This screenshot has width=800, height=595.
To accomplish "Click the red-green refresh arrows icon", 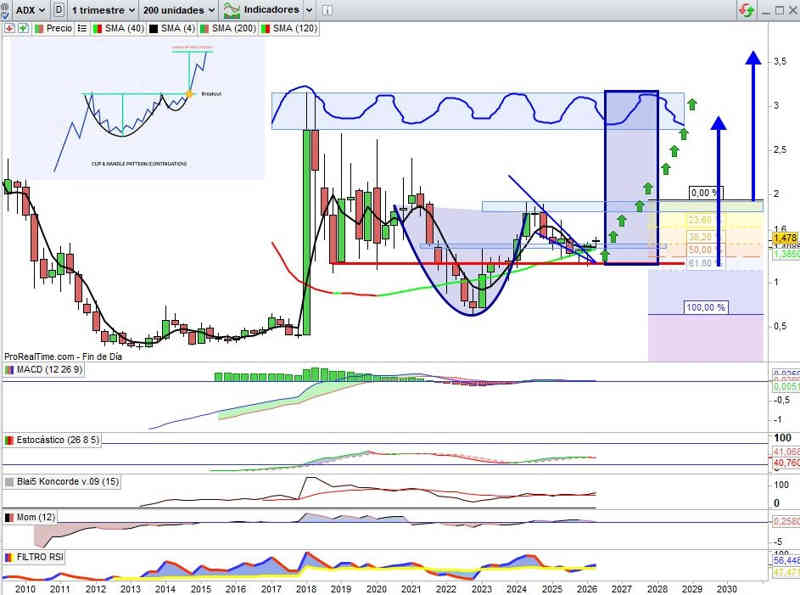I will click(746, 10).
